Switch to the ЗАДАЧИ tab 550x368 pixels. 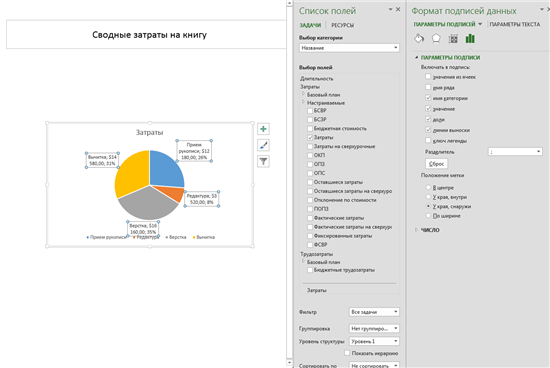(x=310, y=25)
